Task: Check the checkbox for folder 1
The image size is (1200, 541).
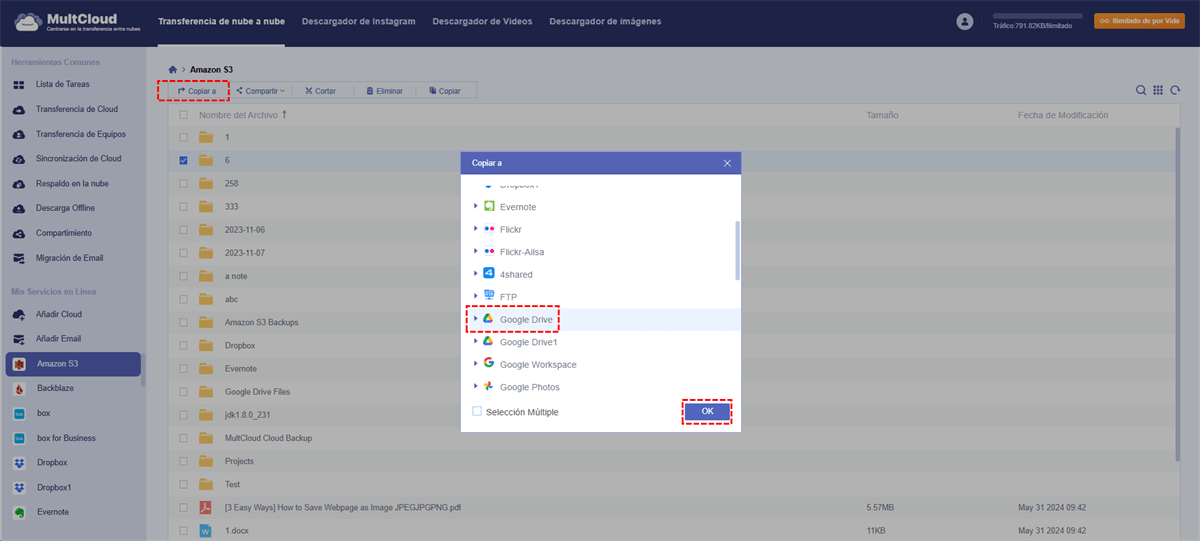Action: [183, 137]
